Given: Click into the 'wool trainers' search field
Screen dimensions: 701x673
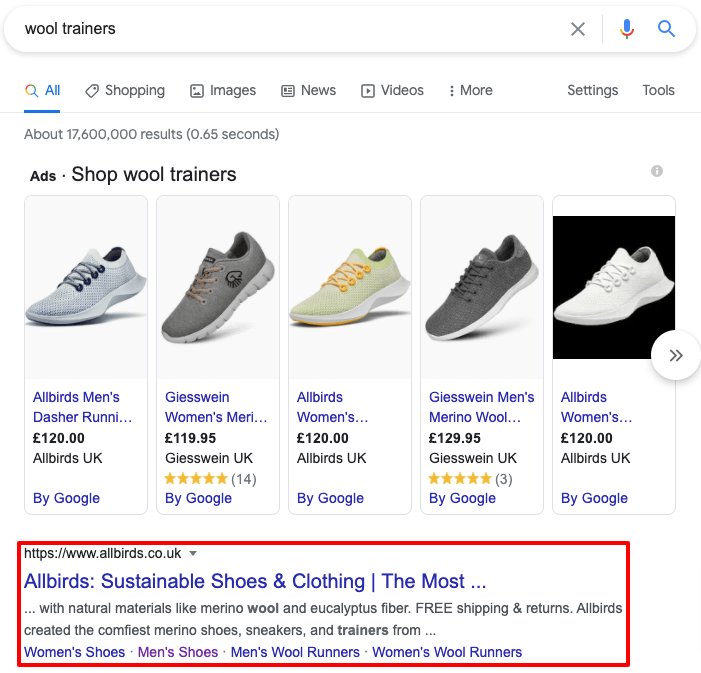Looking at the screenshot, I should pyautogui.click(x=286, y=29).
